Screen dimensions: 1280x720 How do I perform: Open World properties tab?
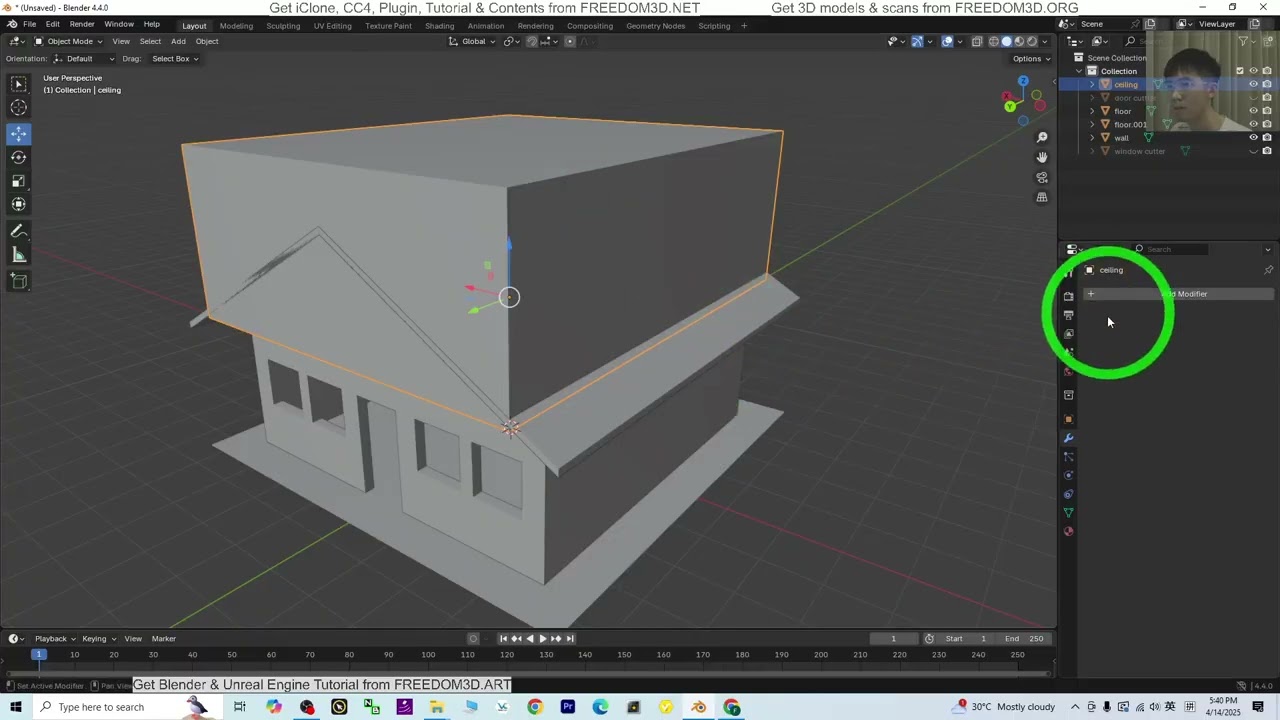(x=1068, y=372)
